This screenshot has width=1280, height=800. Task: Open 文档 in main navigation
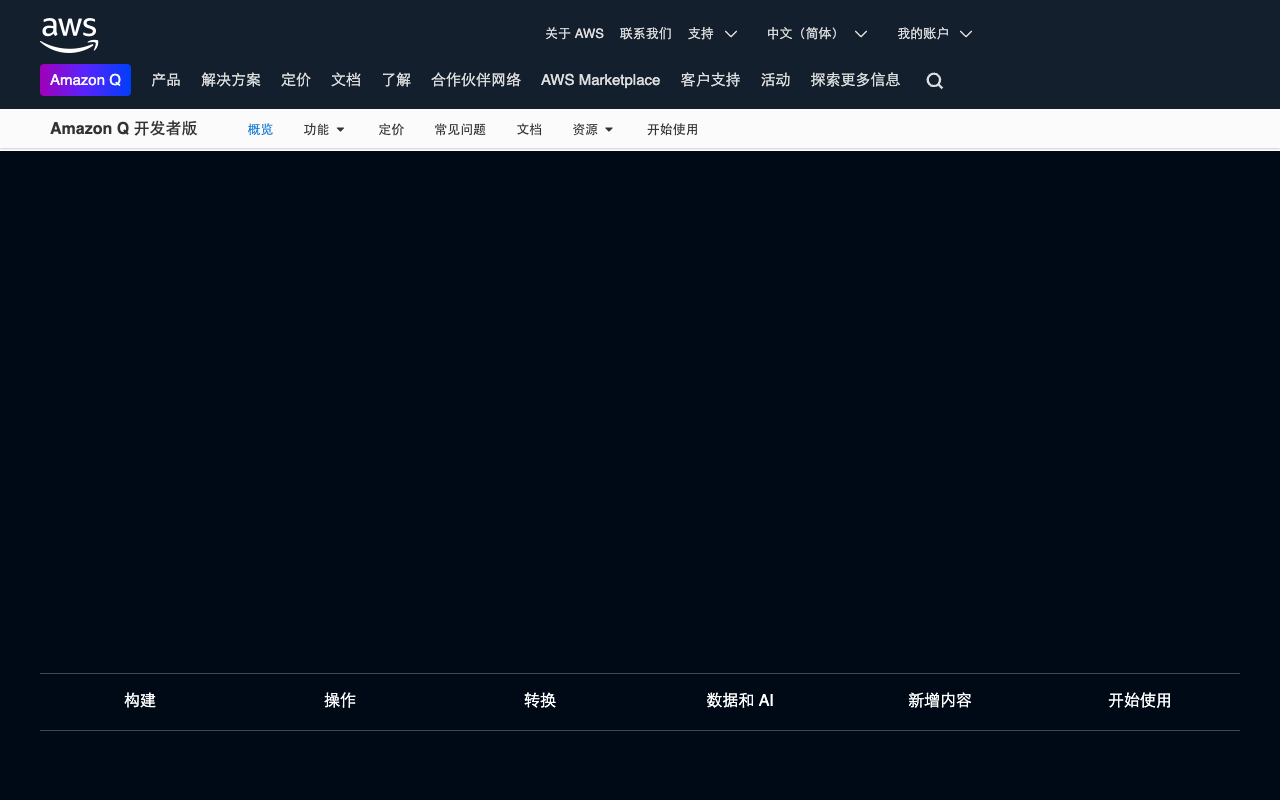pos(346,80)
